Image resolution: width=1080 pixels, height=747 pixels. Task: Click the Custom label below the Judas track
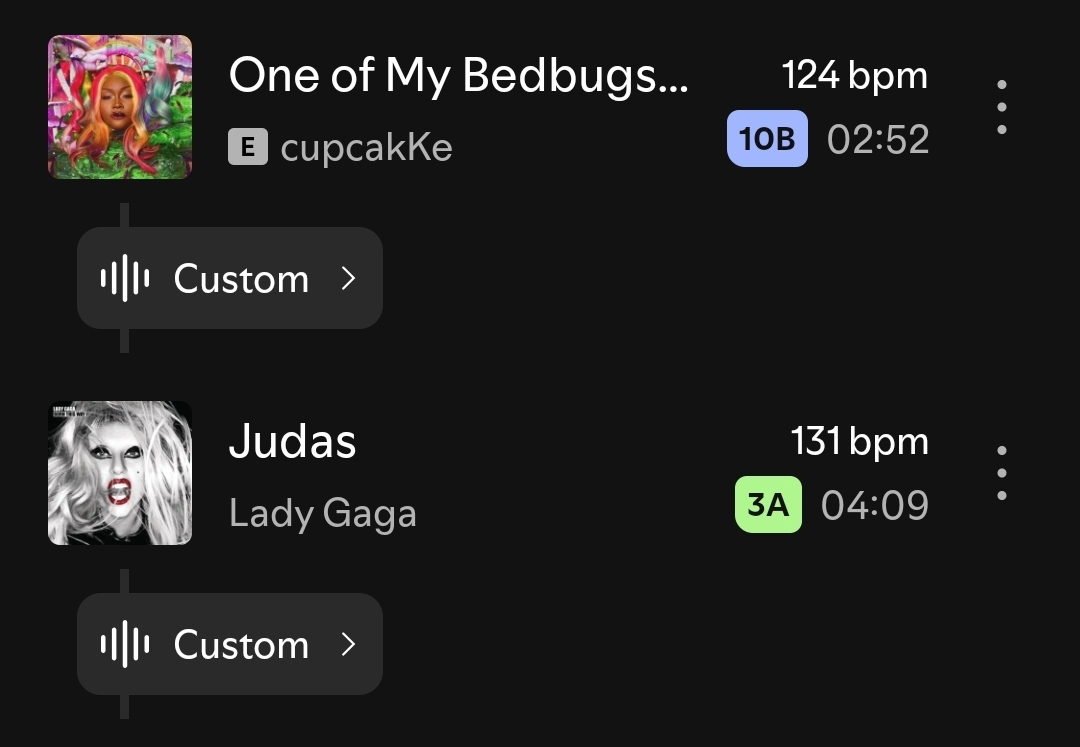point(241,645)
